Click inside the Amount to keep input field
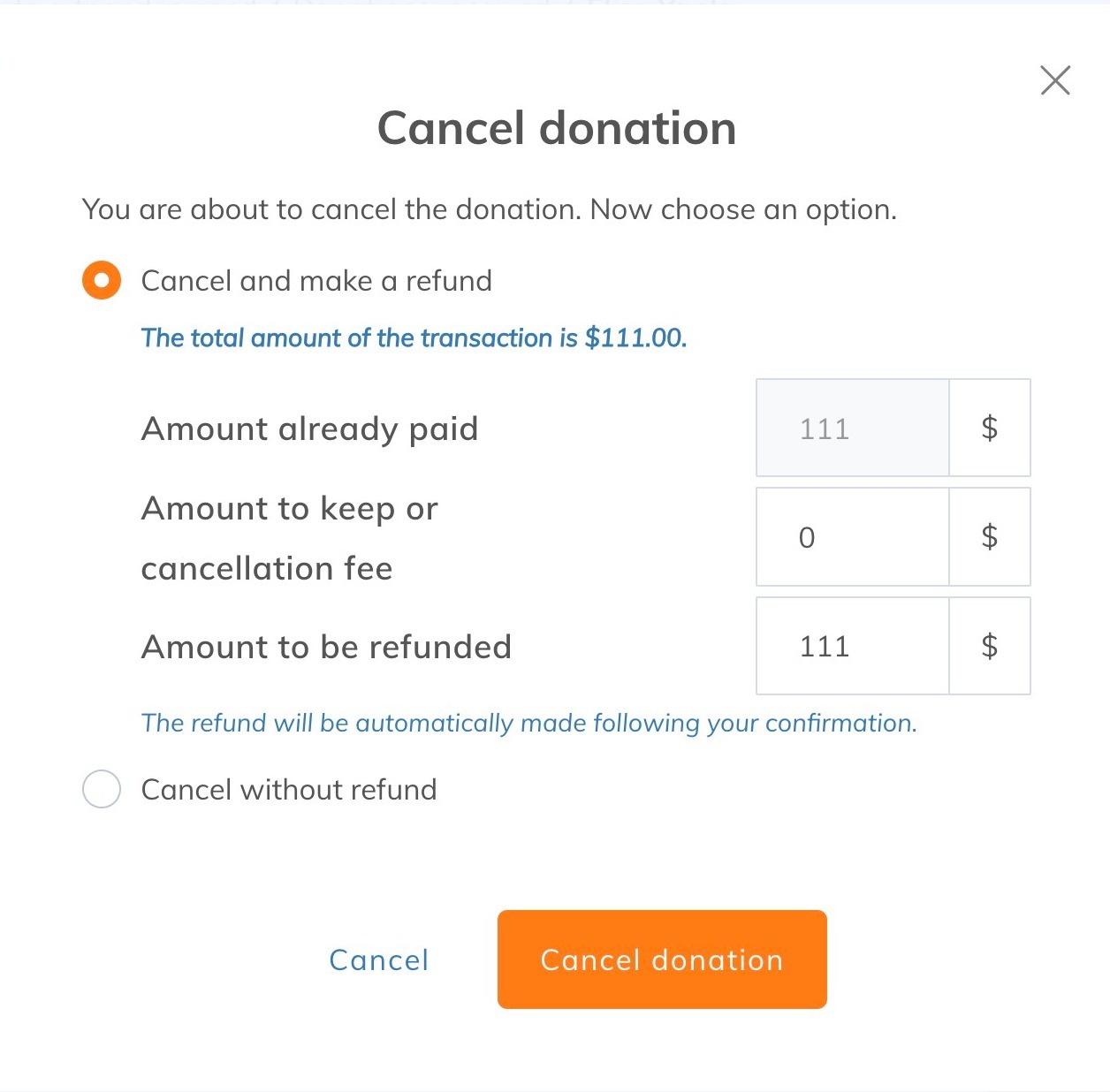The image size is (1110, 1092). pos(851,537)
